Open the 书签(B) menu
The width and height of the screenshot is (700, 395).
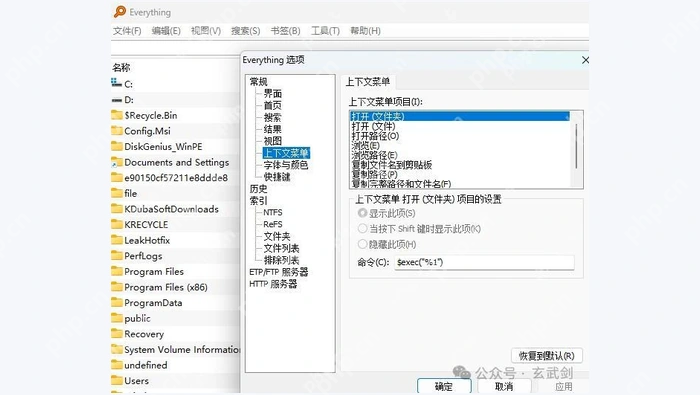point(285,31)
